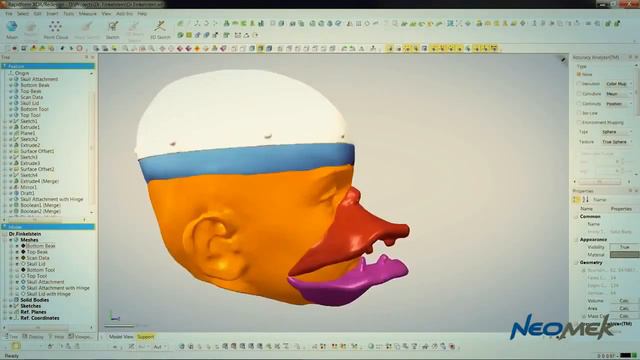Open the True Sphere texture dropdown
Image resolution: width=640 pixels, height=360 pixels.
click(617, 142)
